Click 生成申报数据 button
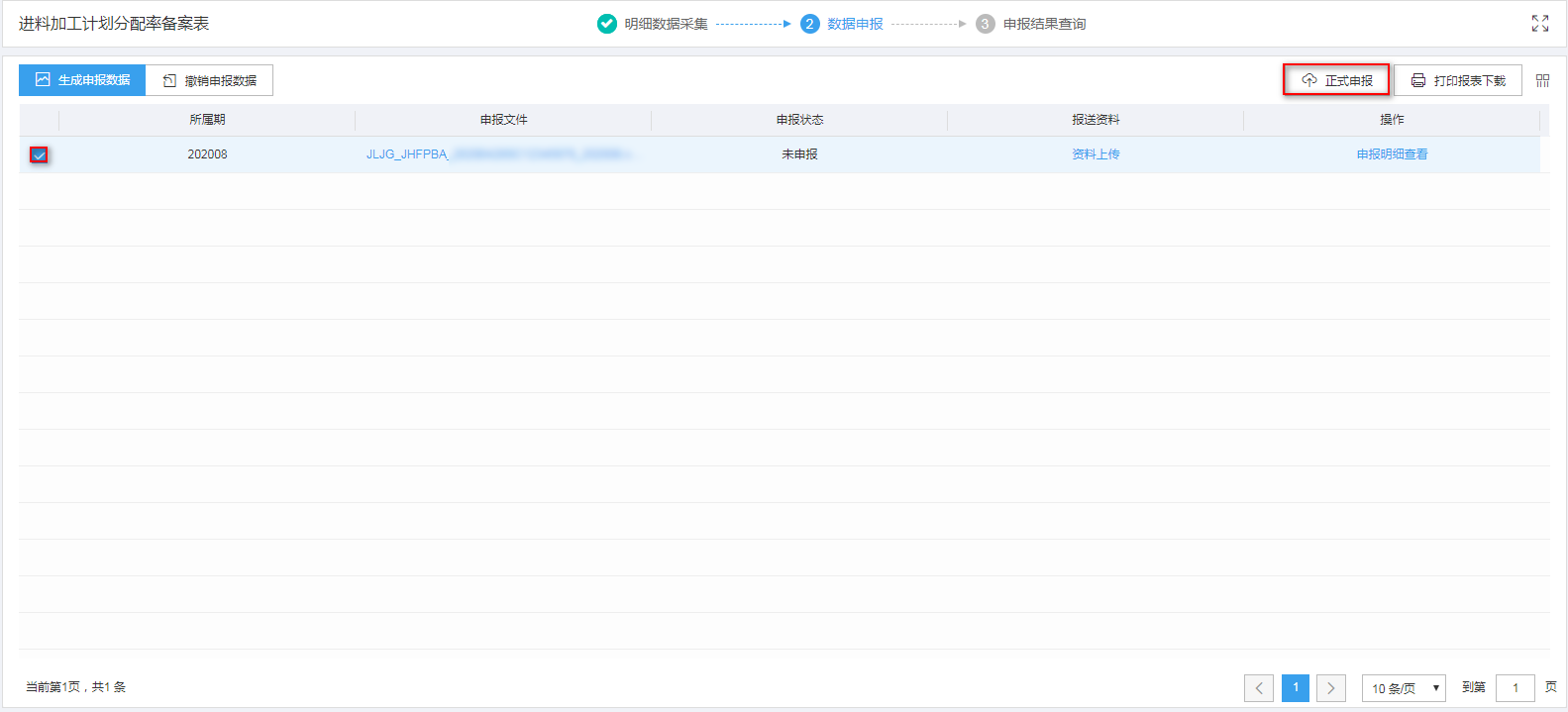1568x712 pixels. (x=82, y=80)
